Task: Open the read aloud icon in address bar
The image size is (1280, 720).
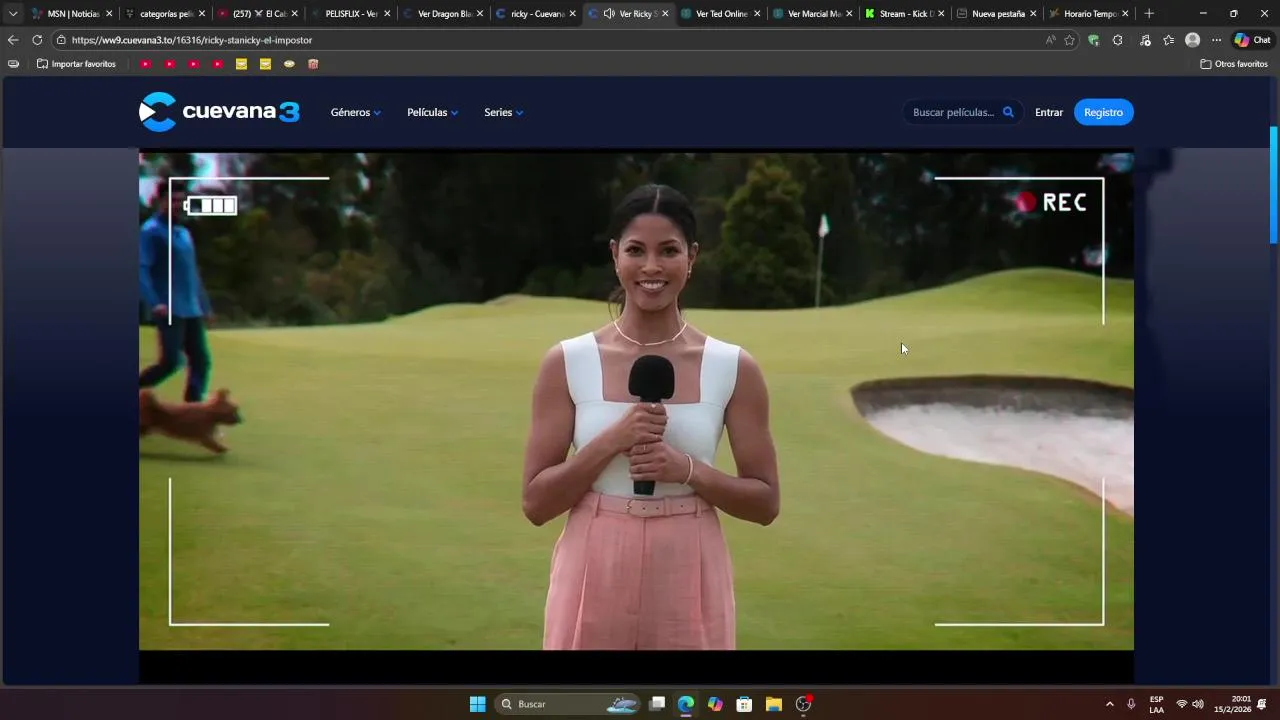Action: [1050, 40]
